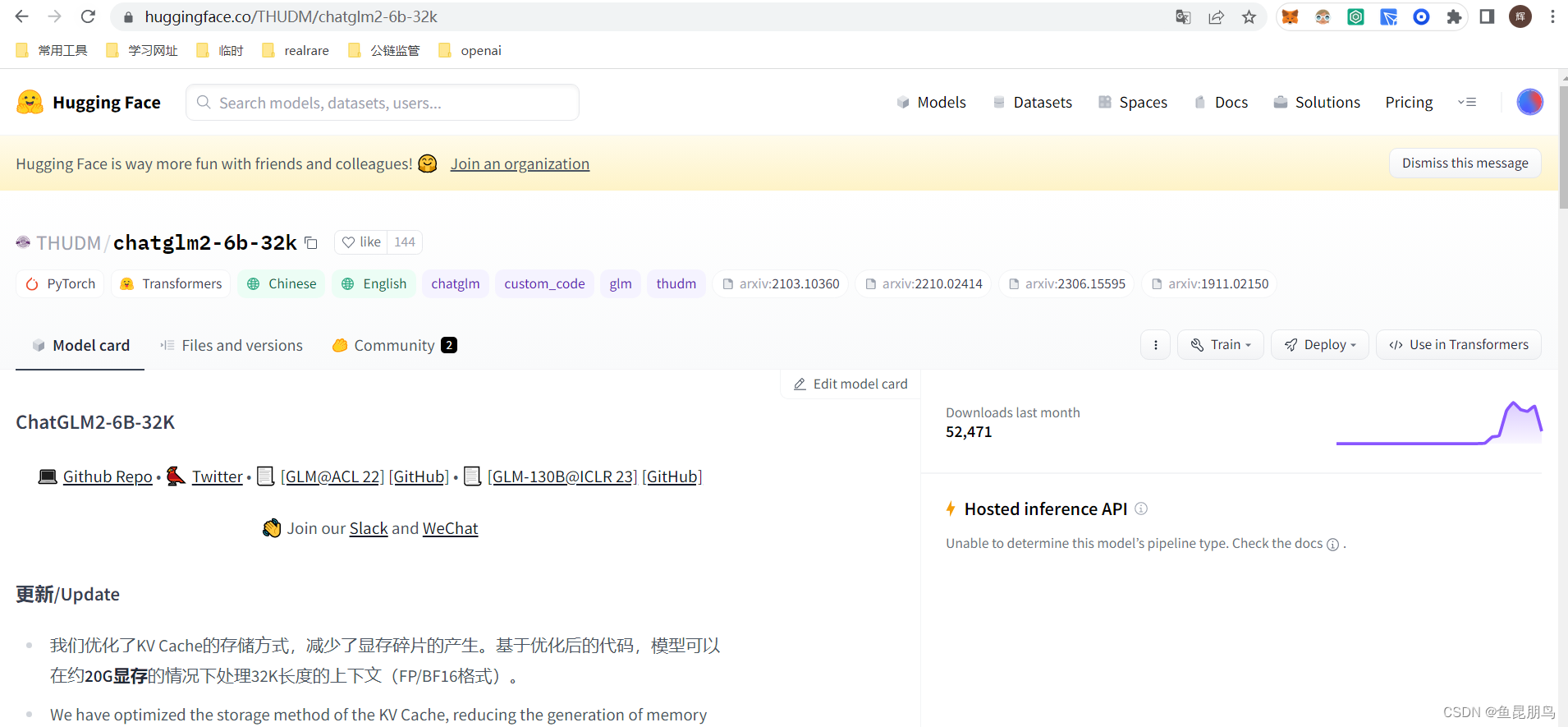Filter by Chinese language tag
1568x727 pixels.
tap(282, 283)
